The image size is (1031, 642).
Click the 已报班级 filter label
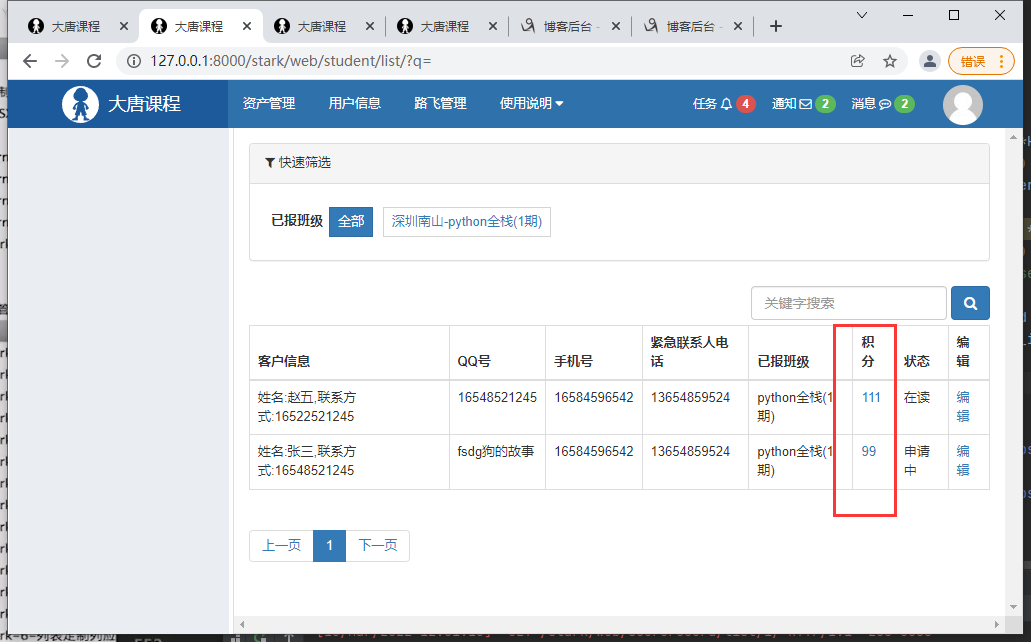click(297, 220)
